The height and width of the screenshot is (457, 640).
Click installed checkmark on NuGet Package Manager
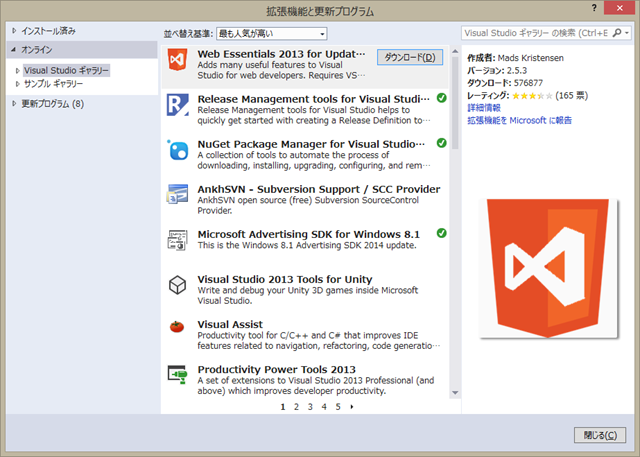pyautogui.click(x=441, y=143)
